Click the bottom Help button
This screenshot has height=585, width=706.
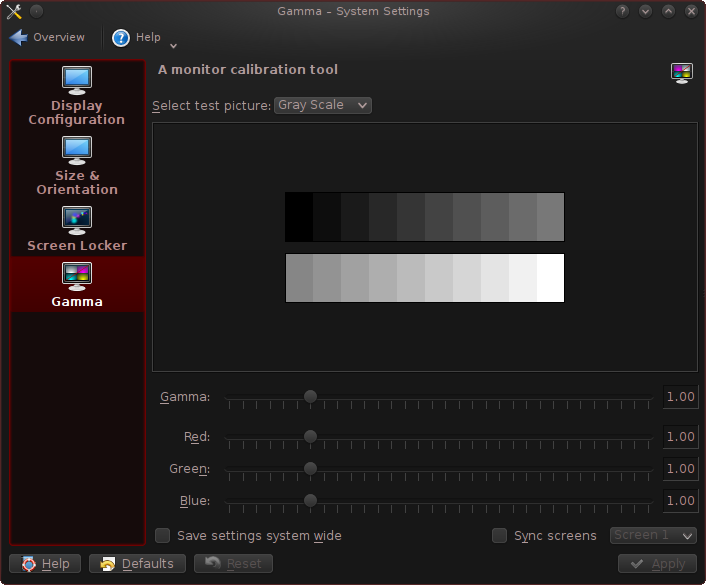pos(45,563)
